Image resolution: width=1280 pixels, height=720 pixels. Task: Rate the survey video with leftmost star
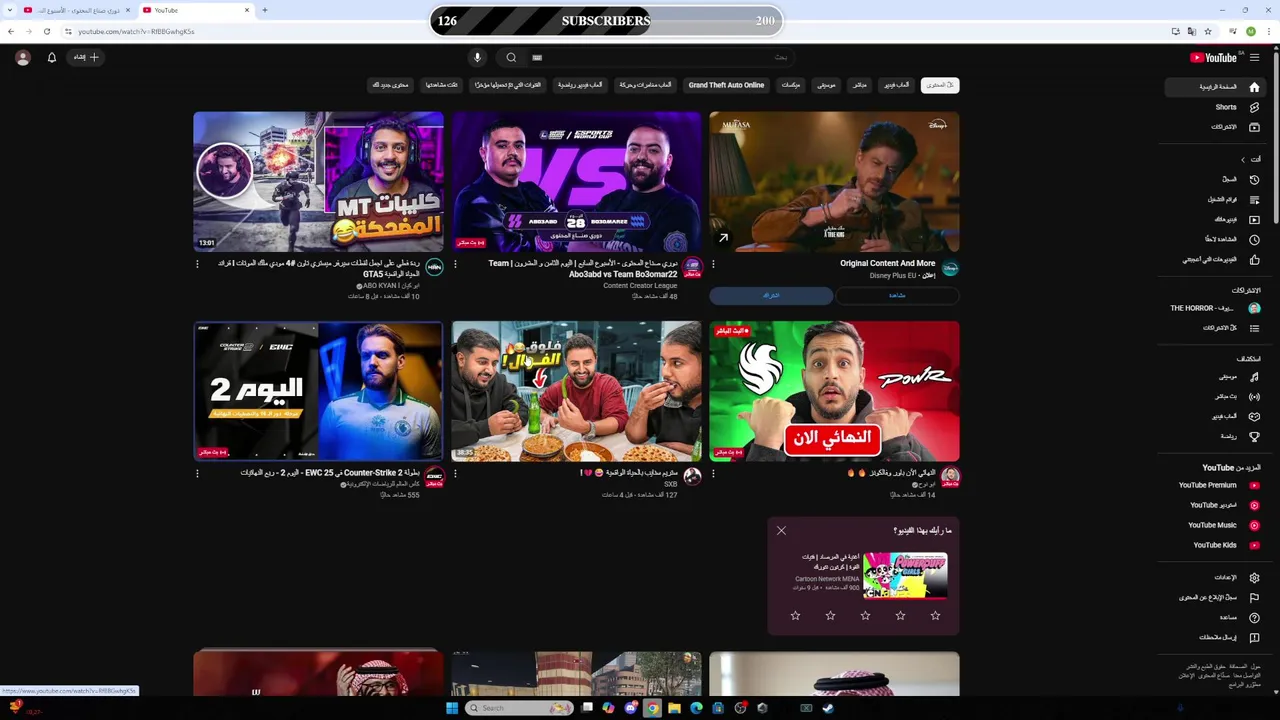[795, 616]
